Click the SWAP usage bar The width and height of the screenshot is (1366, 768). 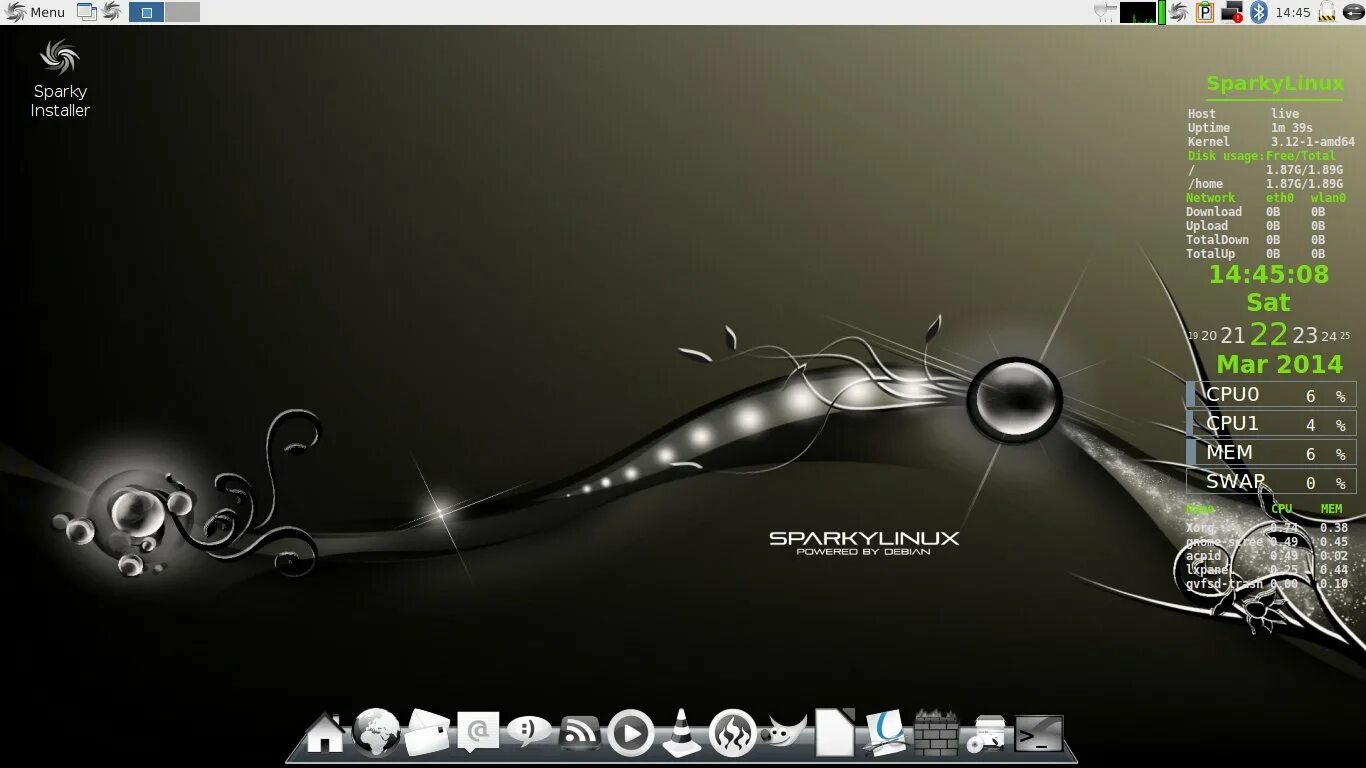tap(1271, 482)
